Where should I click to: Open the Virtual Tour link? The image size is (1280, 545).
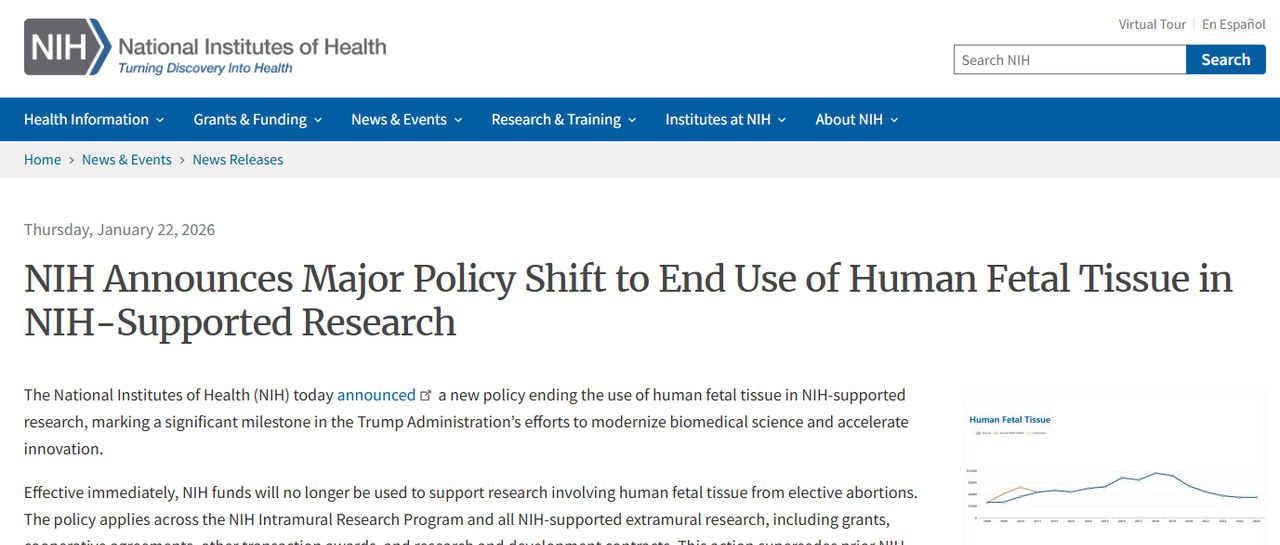[1152, 24]
